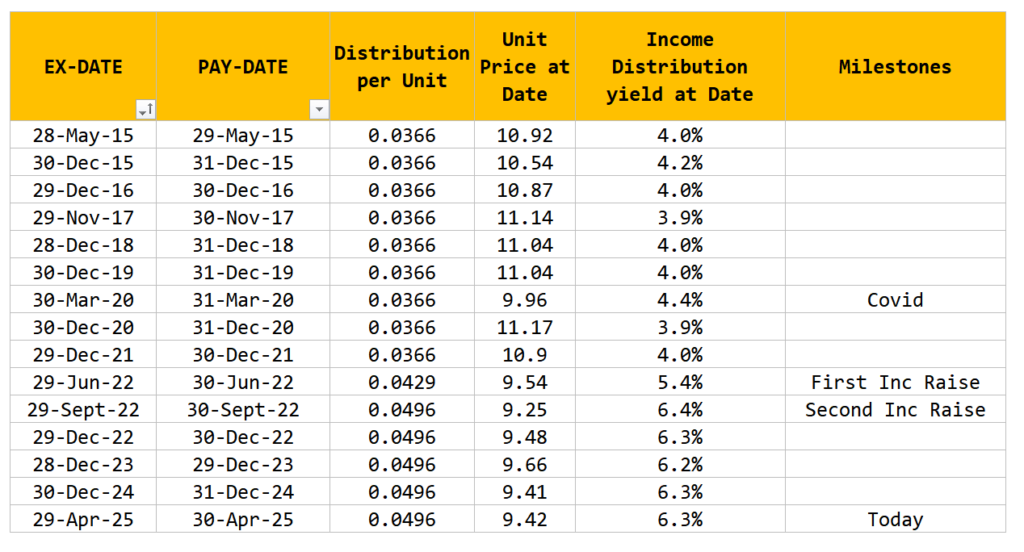Click the 0.0429 distribution value

[x=401, y=382]
